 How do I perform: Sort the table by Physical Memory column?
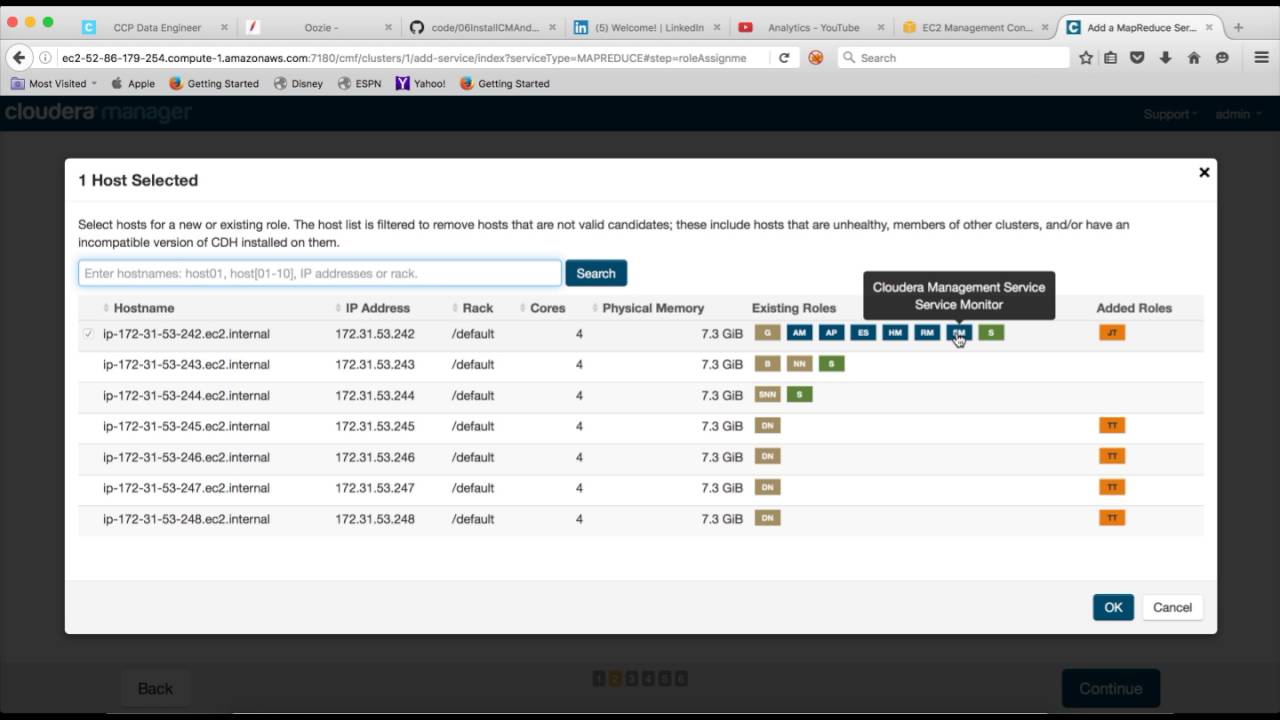click(653, 308)
